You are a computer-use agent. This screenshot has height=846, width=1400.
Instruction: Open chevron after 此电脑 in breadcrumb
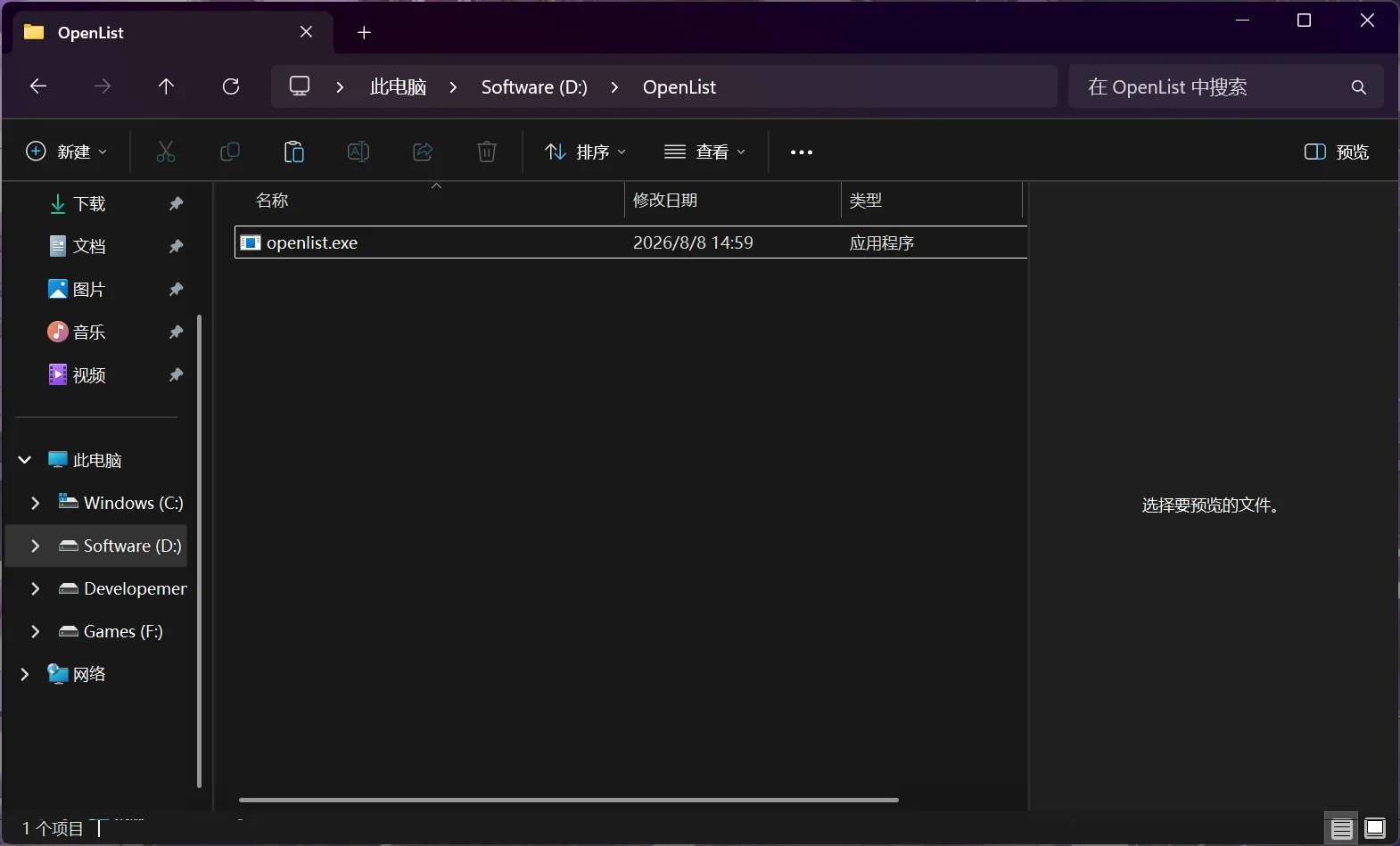[x=454, y=86]
